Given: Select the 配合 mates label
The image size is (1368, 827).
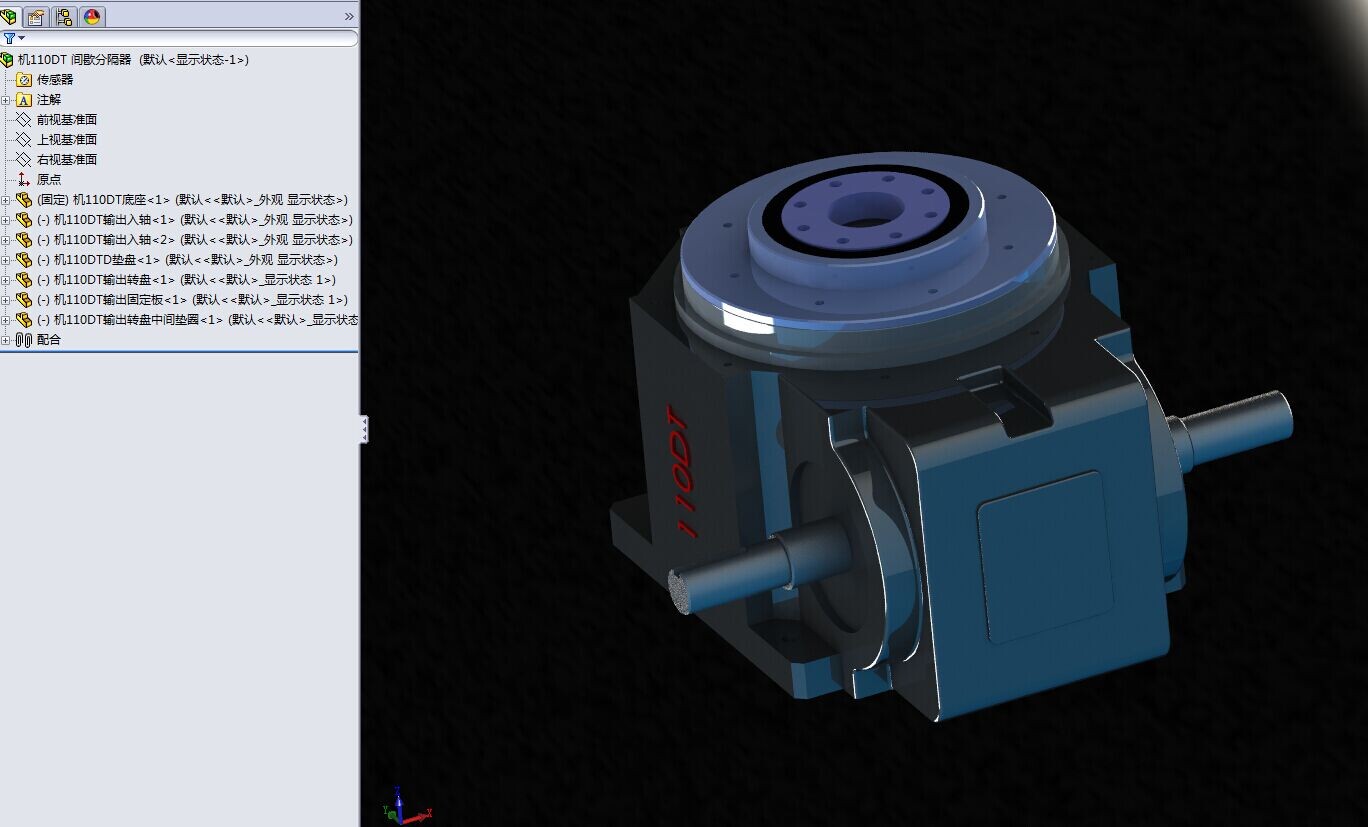Looking at the screenshot, I should click(x=49, y=340).
